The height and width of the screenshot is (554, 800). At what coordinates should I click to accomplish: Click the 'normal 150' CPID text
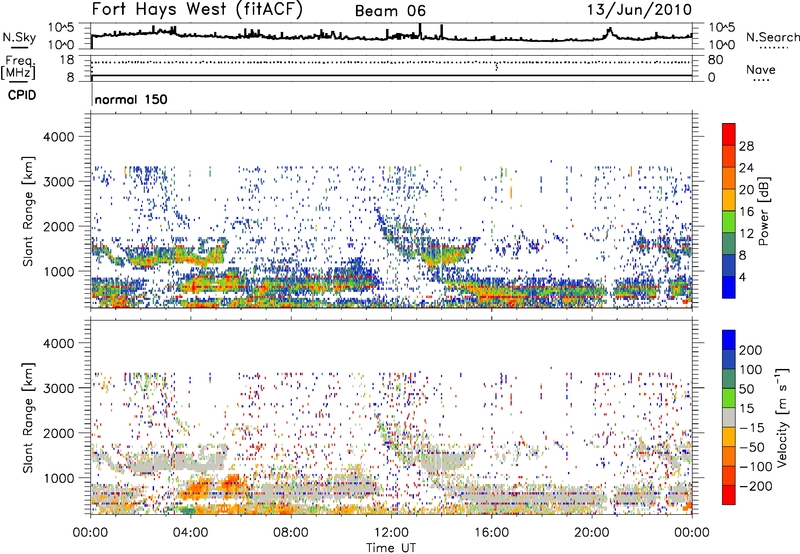(x=131, y=99)
